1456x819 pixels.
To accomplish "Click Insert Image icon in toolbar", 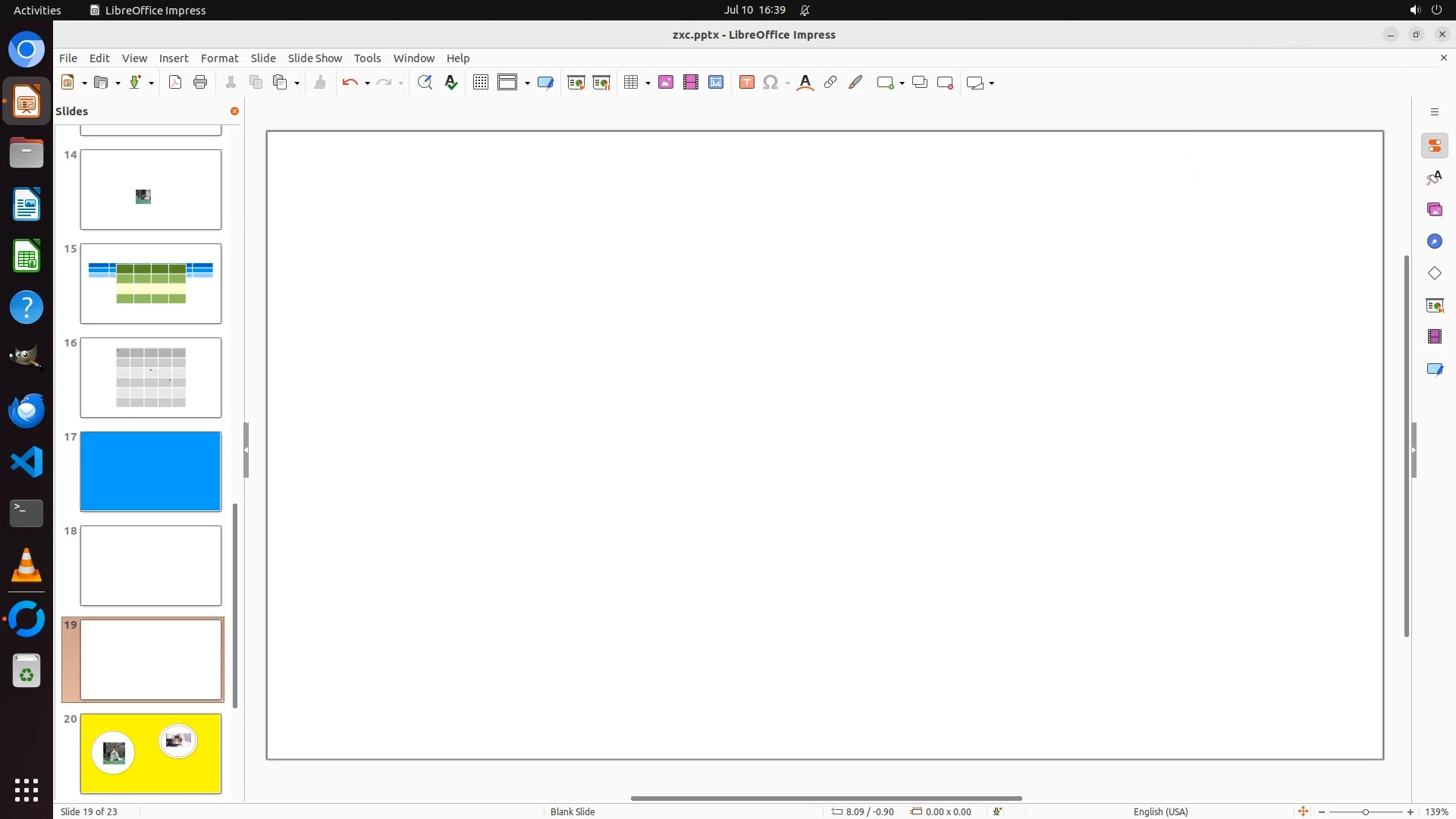I will [666, 83].
